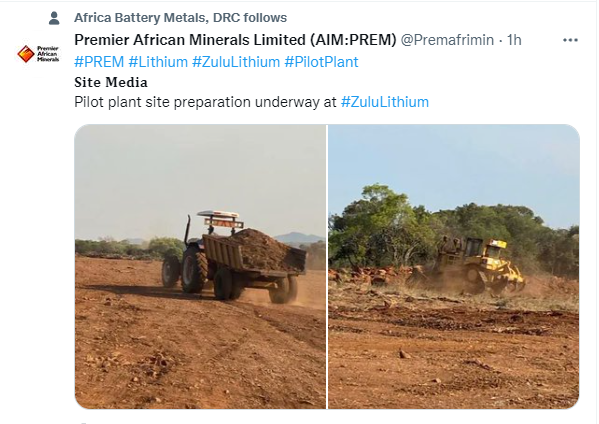Open the #PREM hashtag
This screenshot has height=424, width=599.
[99, 62]
